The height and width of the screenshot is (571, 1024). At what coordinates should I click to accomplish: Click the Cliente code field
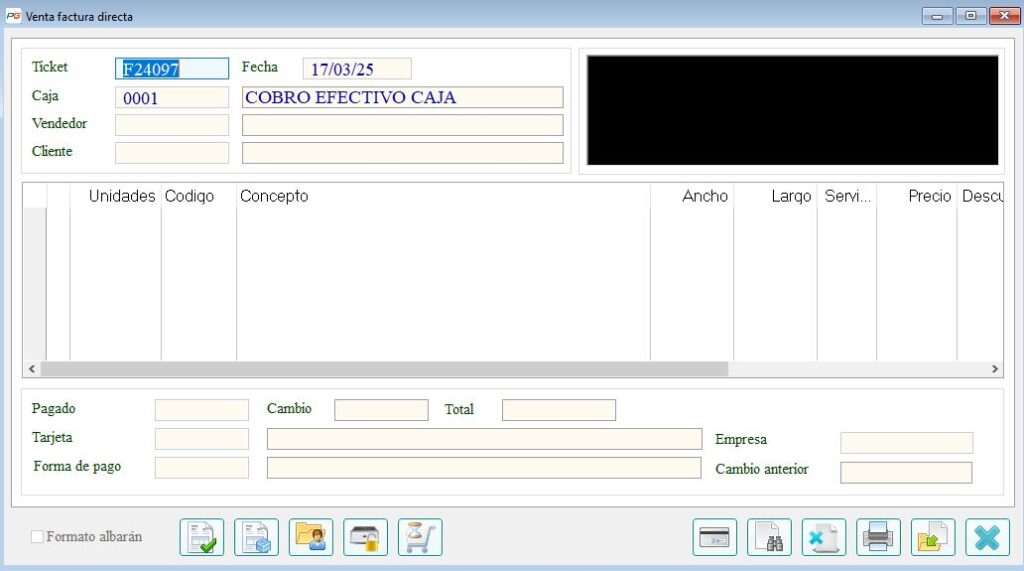point(172,153)
